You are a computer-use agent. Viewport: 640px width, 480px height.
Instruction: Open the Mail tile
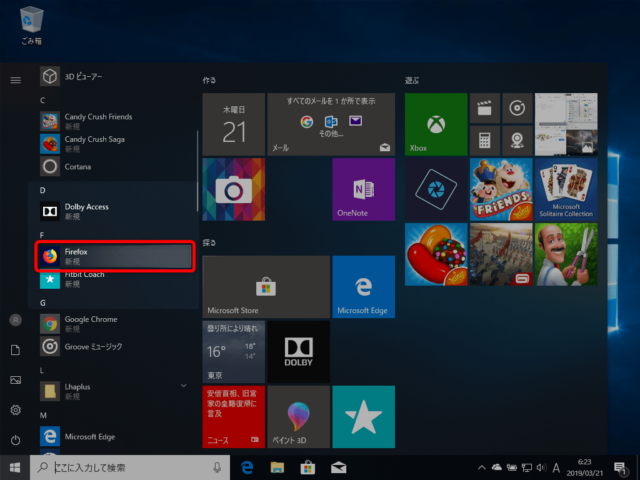point(331,124)
